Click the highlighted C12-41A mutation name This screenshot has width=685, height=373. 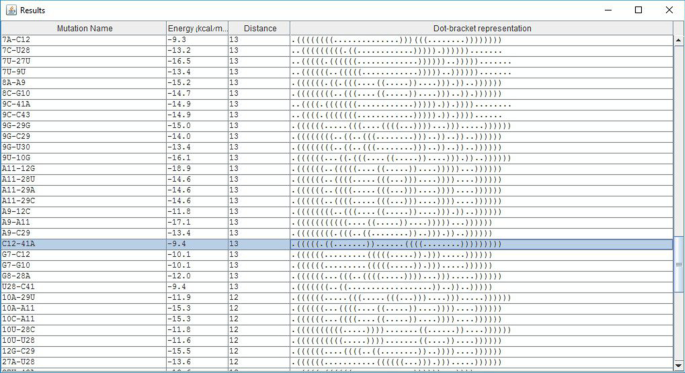tap(18, 244)
